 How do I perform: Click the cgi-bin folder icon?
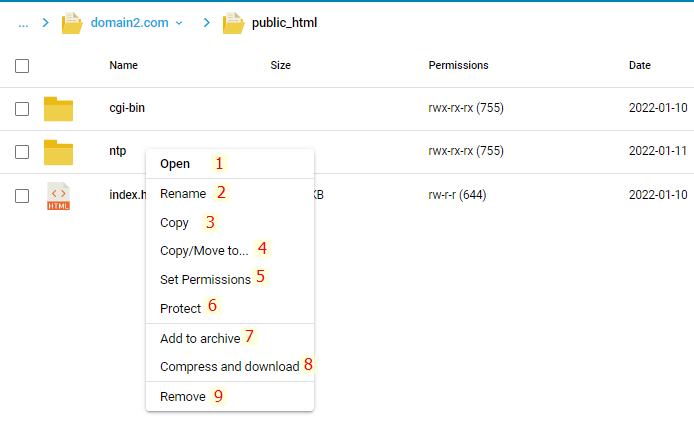(59, 109)
